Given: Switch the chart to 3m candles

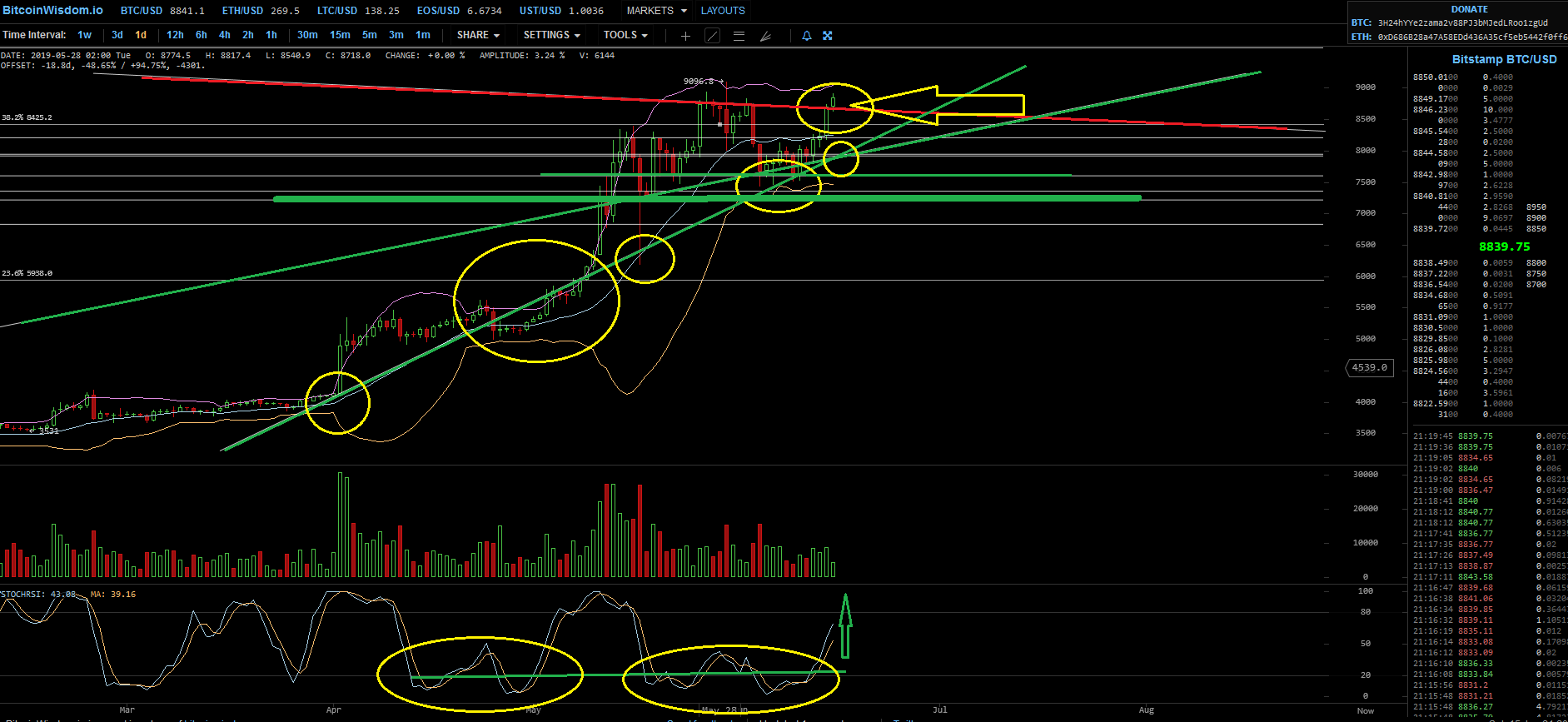Looking at the screenshot, I should pos(396,35).
